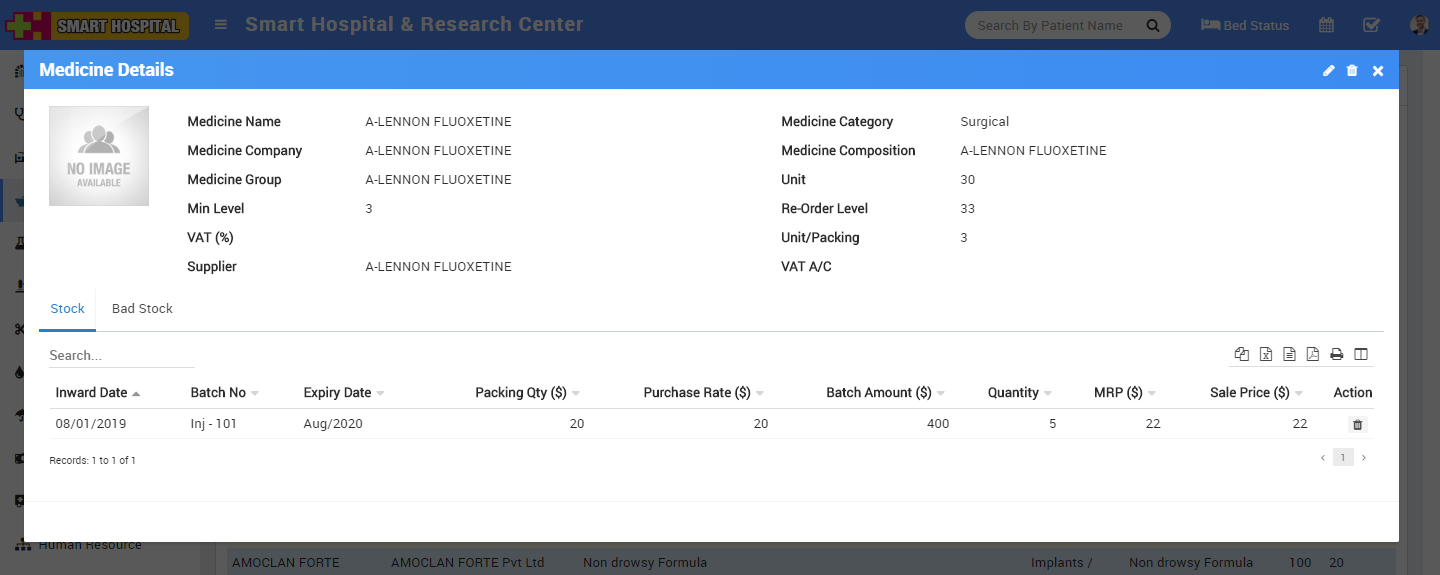Export stock table as PDF
This screenshot has height=575, width=1440.
click(1312, 354)
